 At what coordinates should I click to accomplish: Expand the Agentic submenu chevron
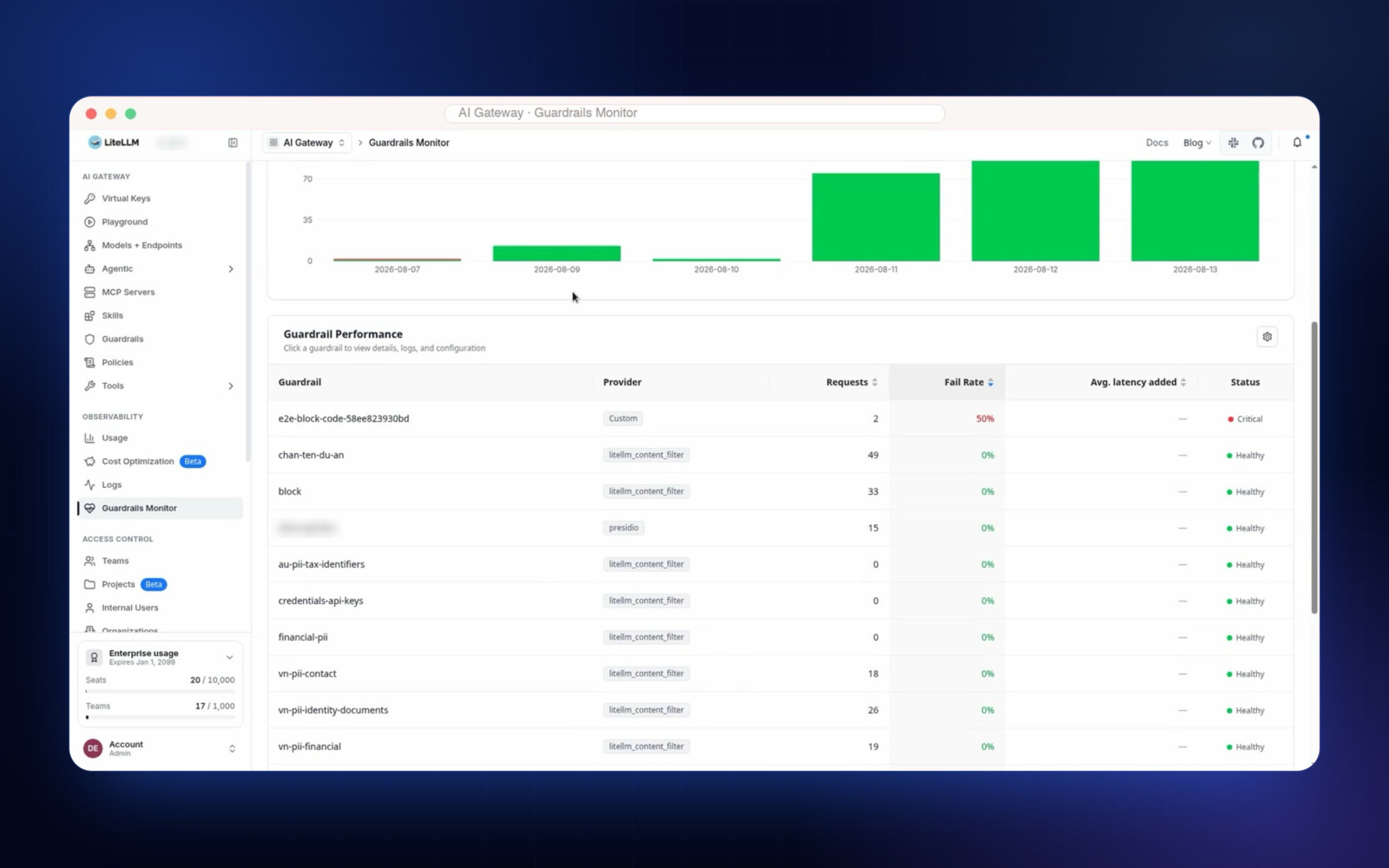pyautogui.click(x=231, y=269)
